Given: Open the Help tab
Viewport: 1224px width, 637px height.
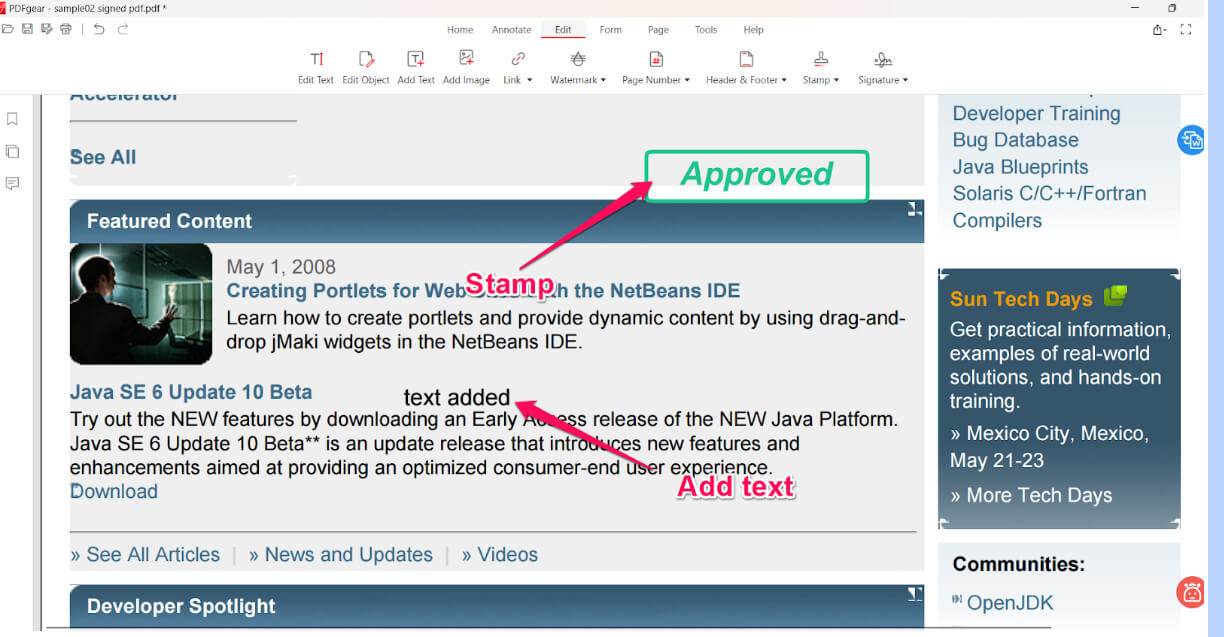Looking at the screenshot, I should pyautogui.click(x=753, y=30).
